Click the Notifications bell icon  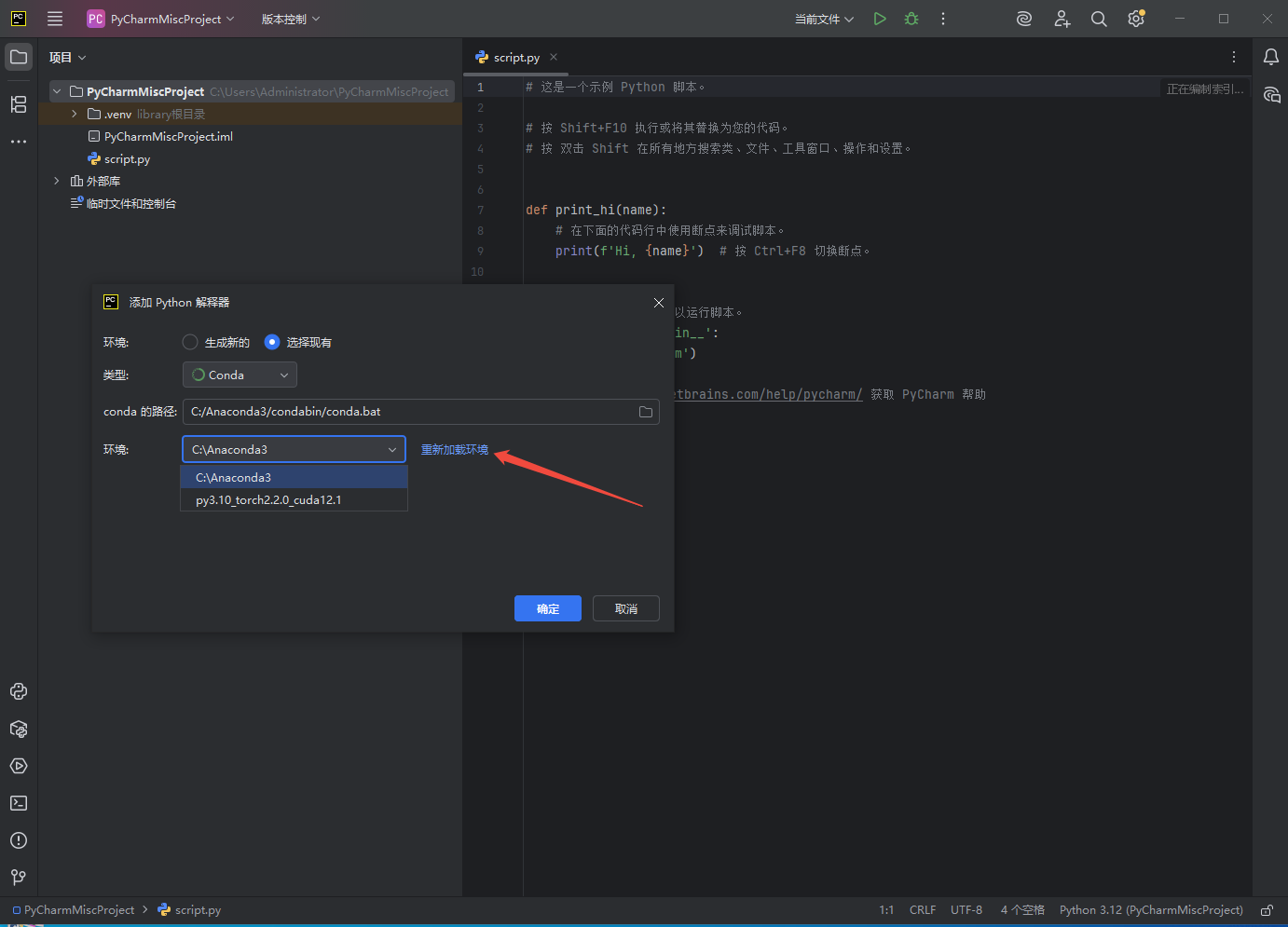tap(1270, 57)
